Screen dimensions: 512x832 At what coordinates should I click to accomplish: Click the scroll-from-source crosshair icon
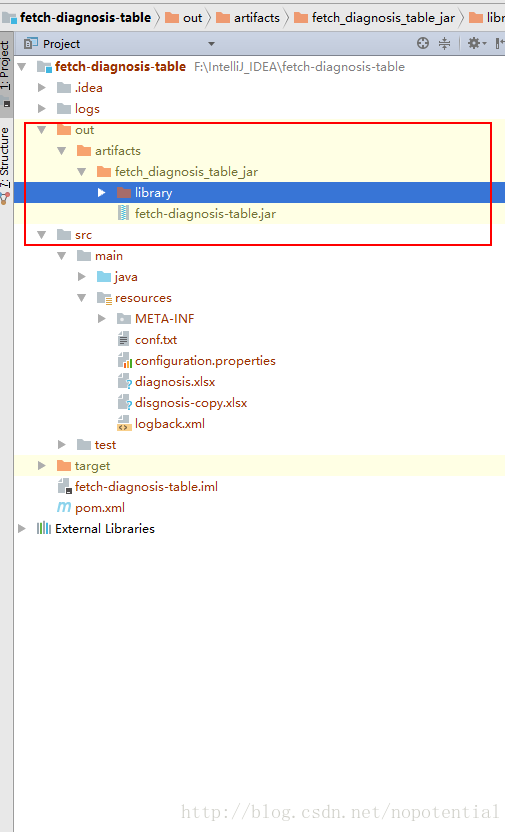(422, 44)
